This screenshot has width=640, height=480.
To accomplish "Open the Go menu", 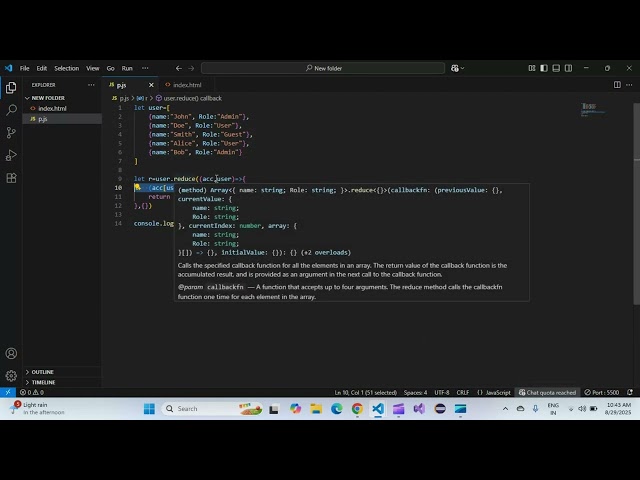I will point(111,68).
